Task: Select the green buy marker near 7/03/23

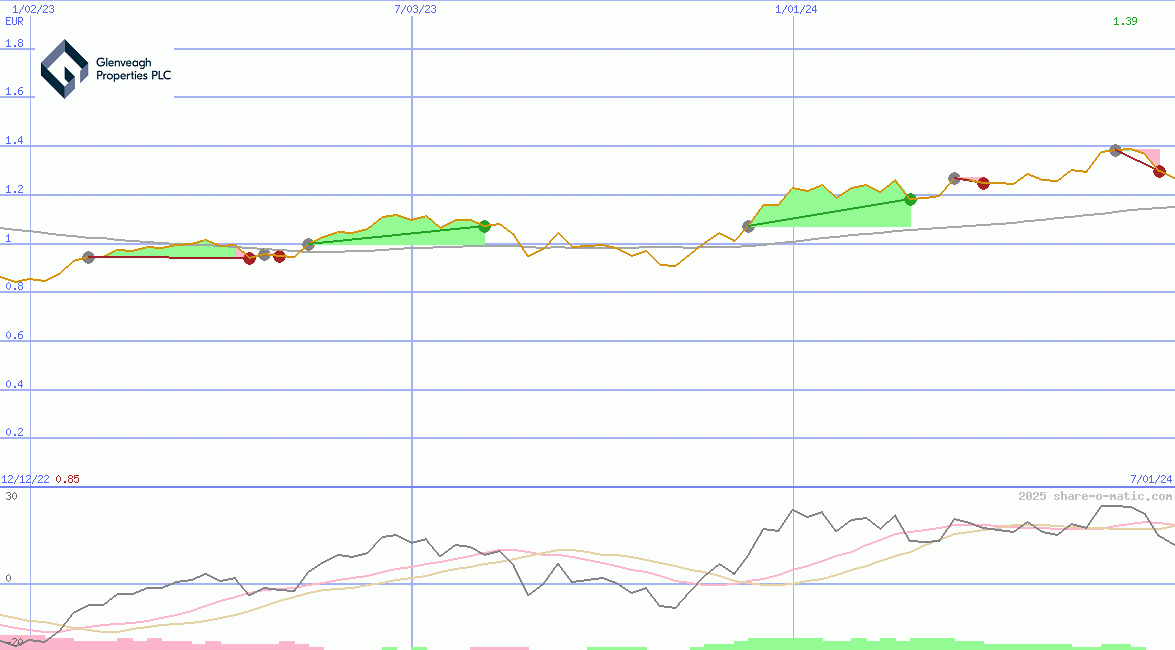Action: click(484, 226)
